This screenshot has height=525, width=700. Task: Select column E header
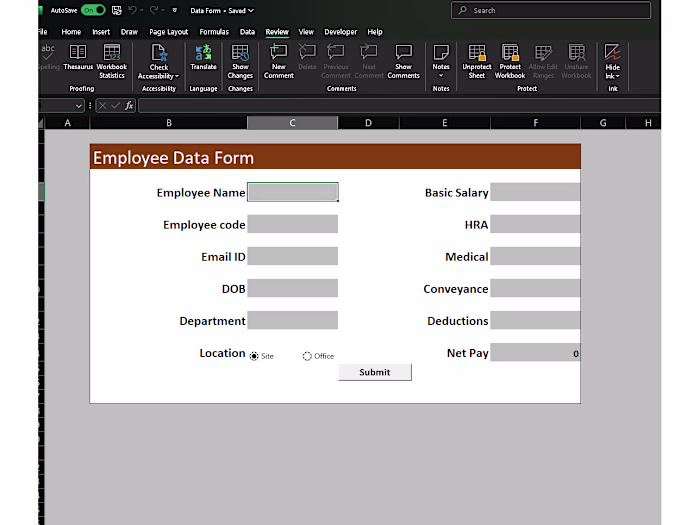[445, 123]
